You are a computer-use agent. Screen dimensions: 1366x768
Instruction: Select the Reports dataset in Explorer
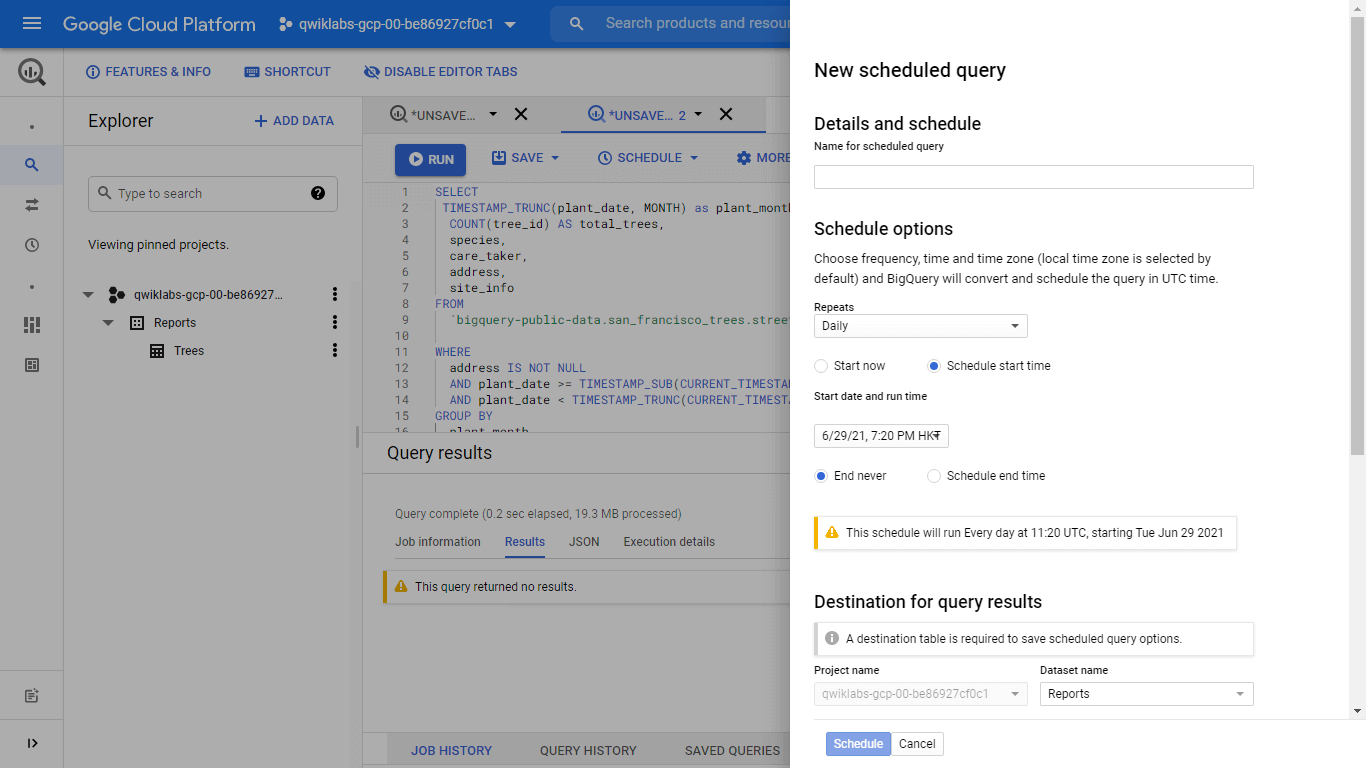click(174, 323)
